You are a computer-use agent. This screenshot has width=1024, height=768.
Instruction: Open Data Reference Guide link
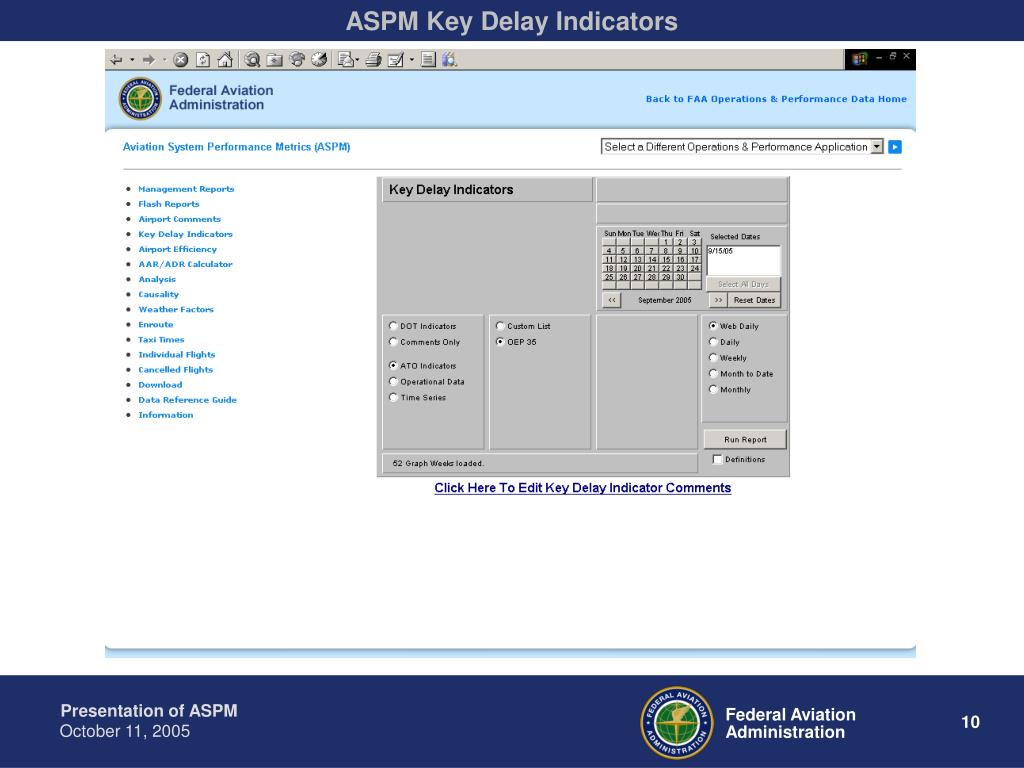187,399
